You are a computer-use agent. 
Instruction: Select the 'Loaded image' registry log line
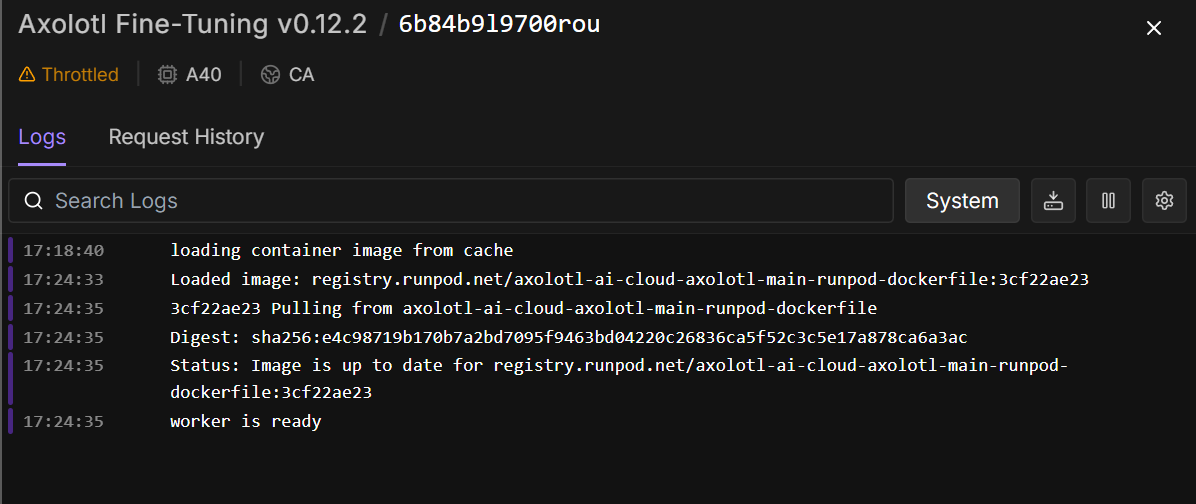tap(629, 280)
